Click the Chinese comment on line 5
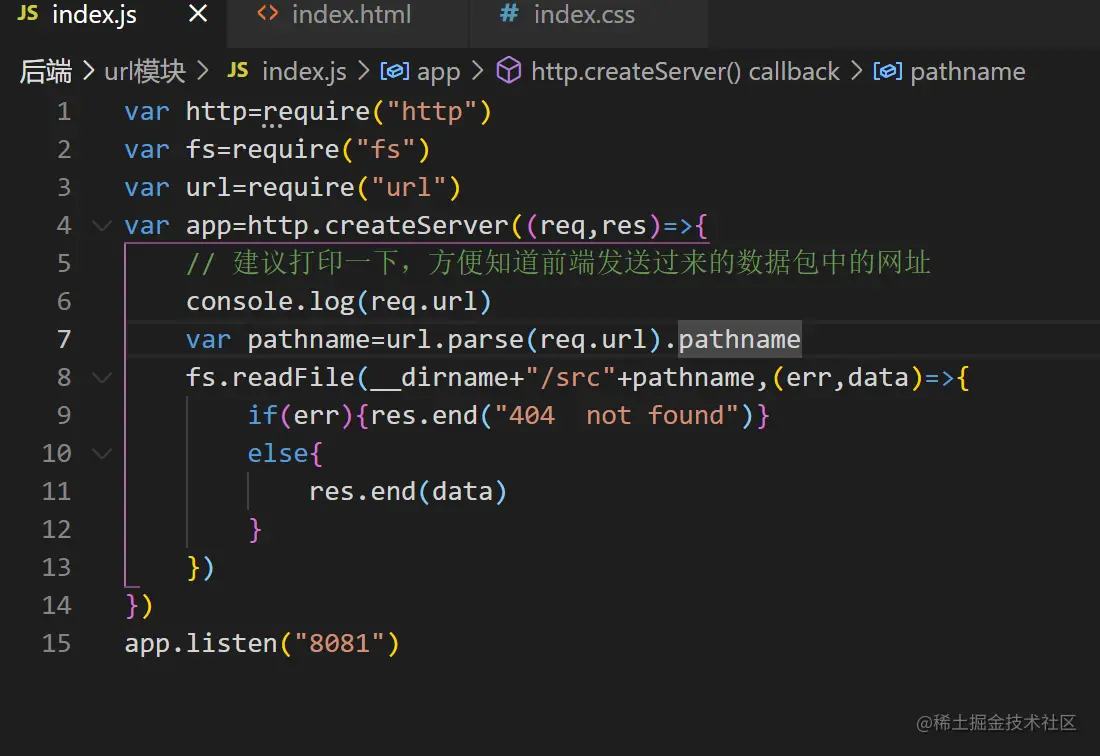This screenshot has width=1100, height=756. click(x=558, y=263)
